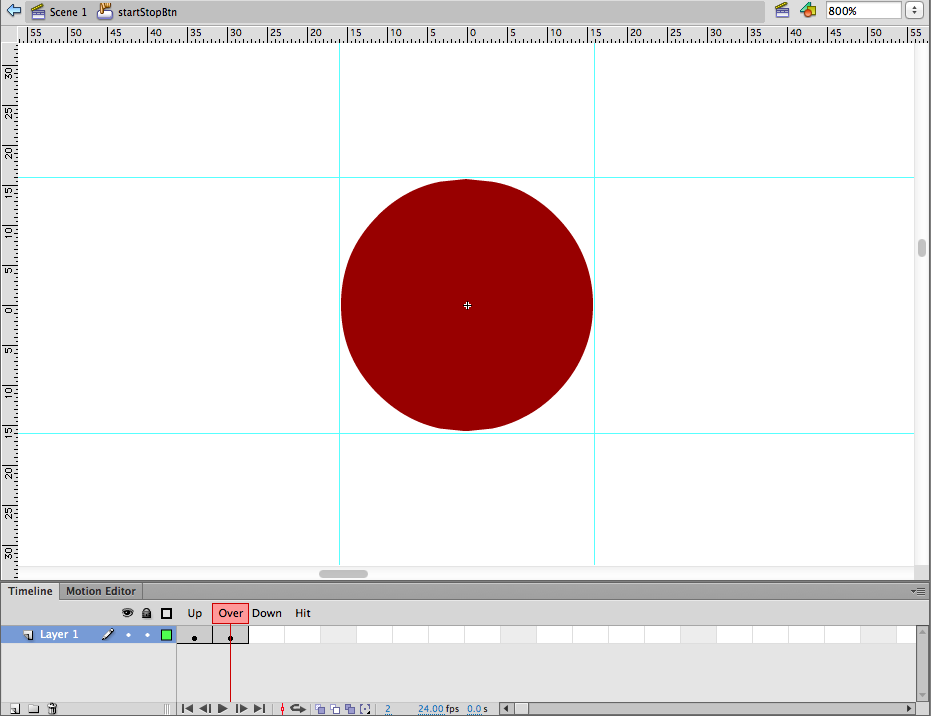This screenshot has height=716, width=931.
Task: Delete layer using the trash icon
Action: (x=53, y=709)
